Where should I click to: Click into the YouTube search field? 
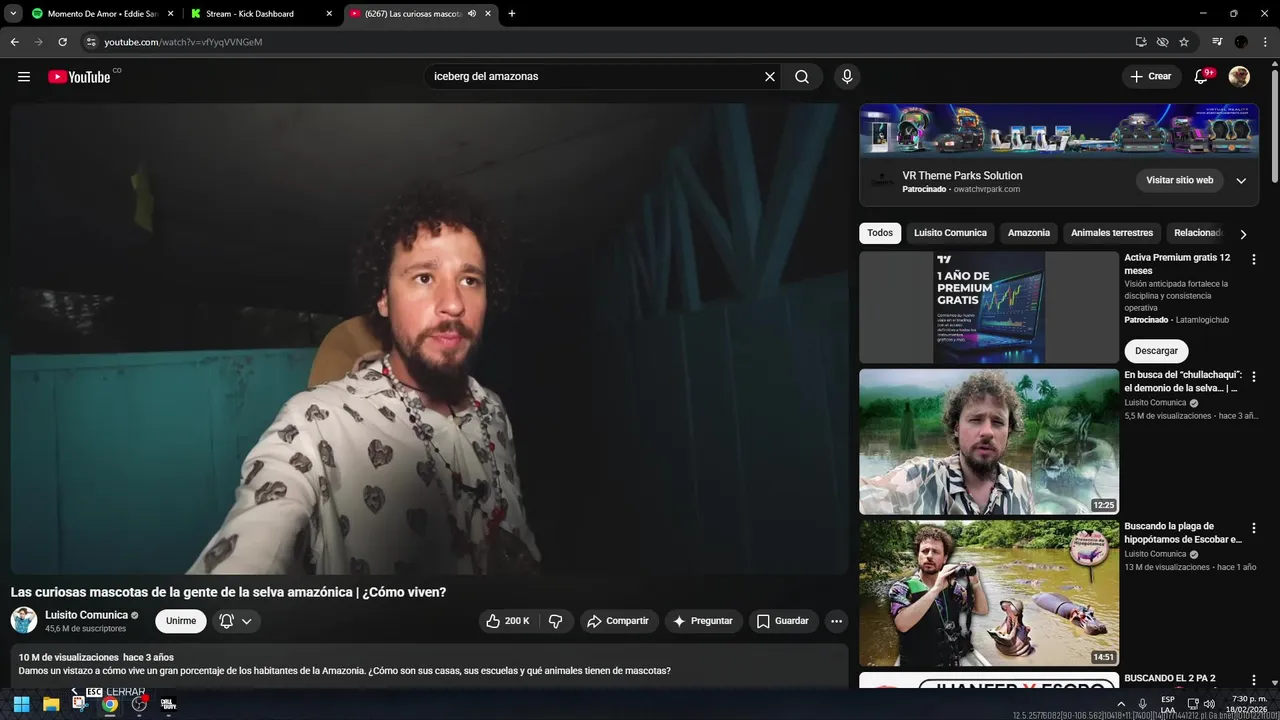[595, 76]
